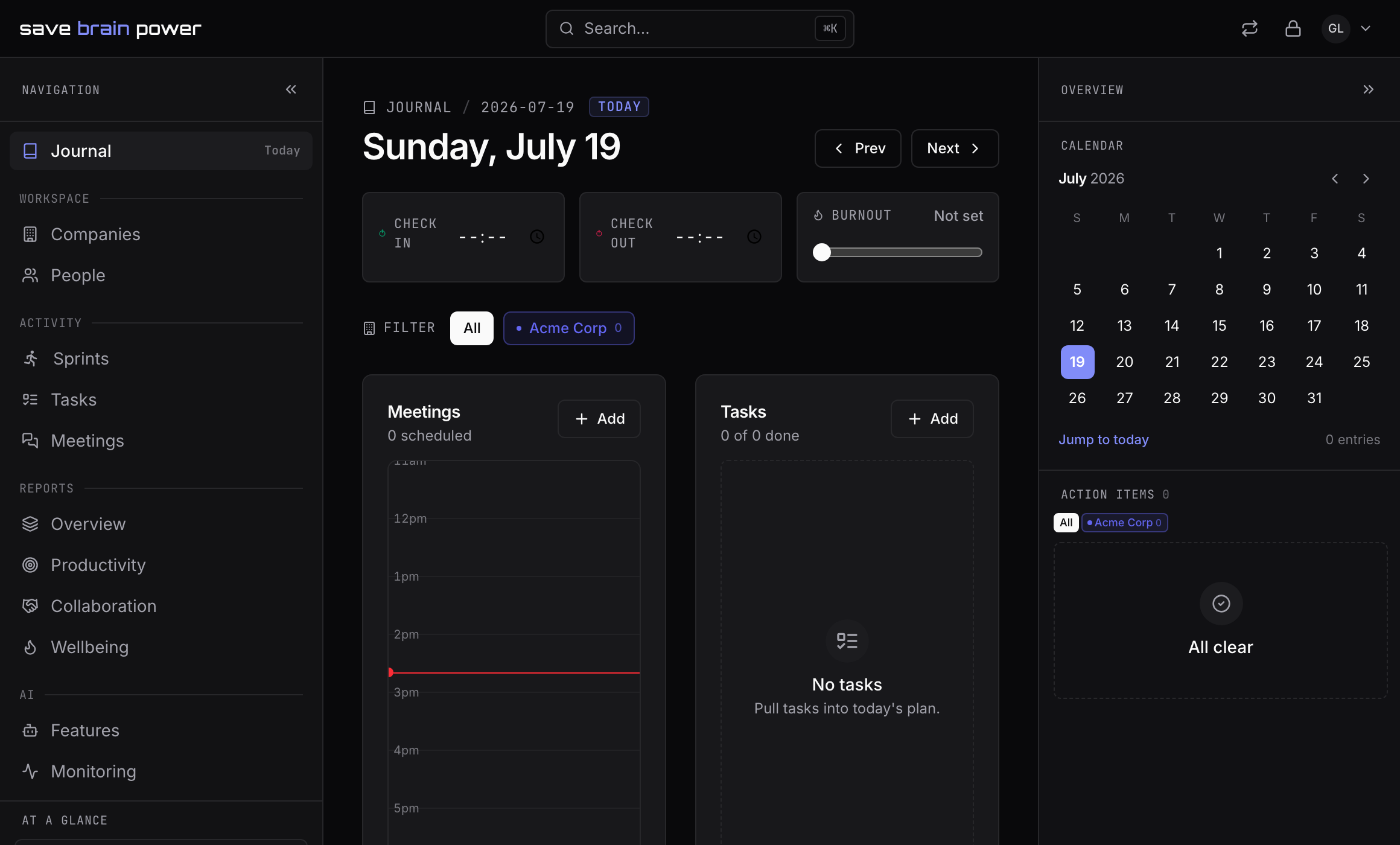1400x845 pixels.
Task: Toggle the Acme Corp journal filter chip
Action: tap(569, 328)
